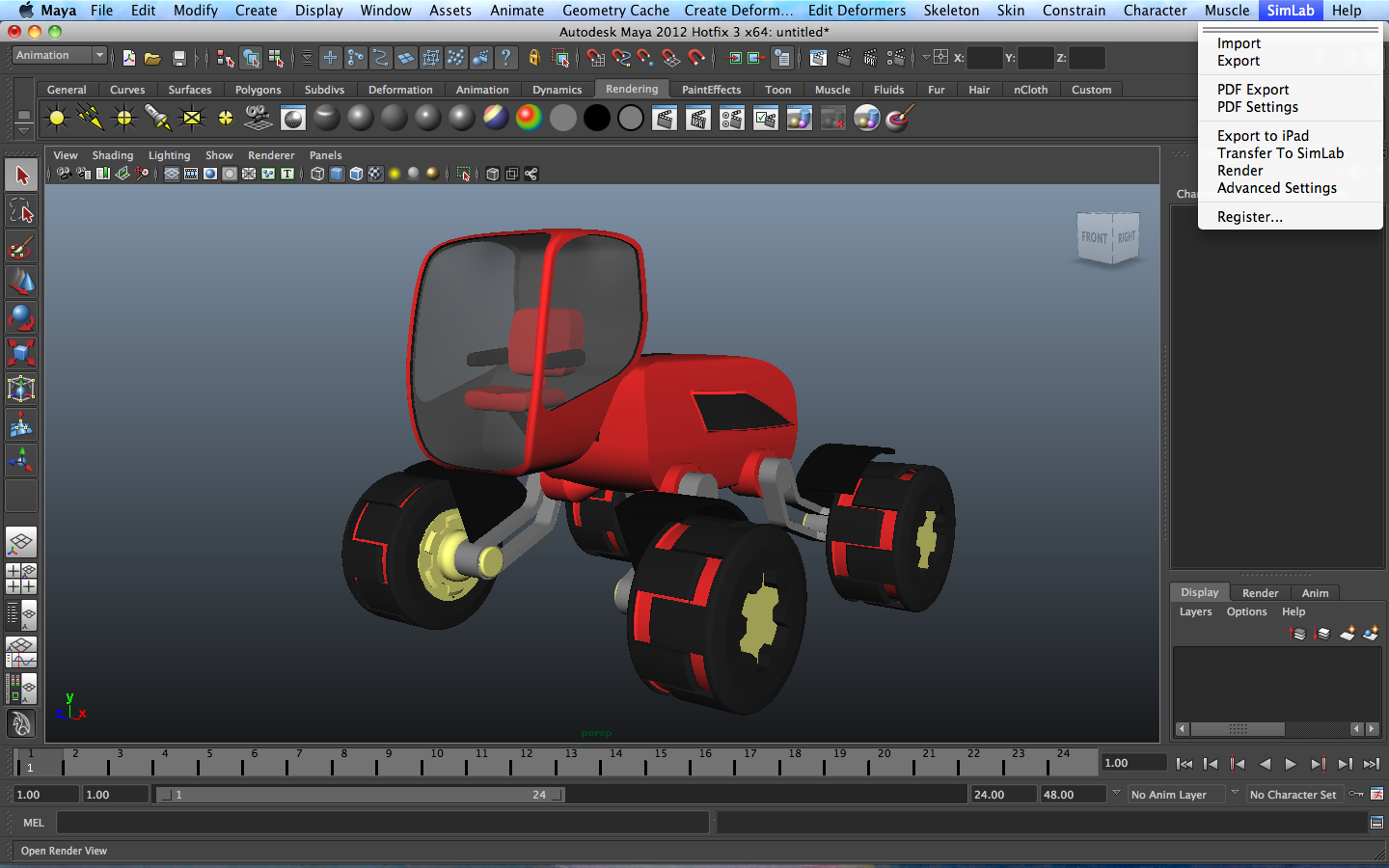
Task: Create a new layer in layer editor
Action: [1348, 634]
